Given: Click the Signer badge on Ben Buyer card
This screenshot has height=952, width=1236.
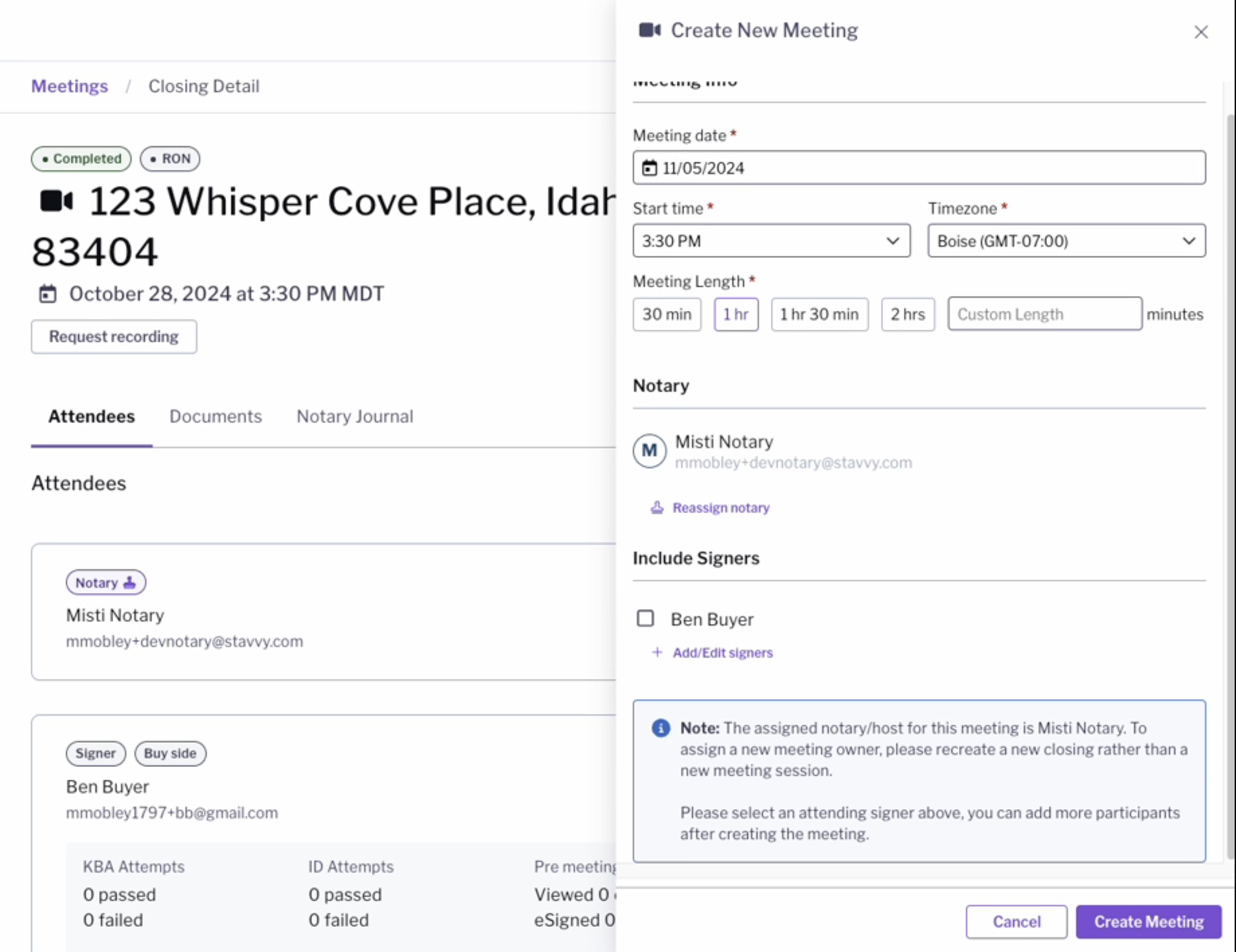Looking at the screenshot, I should coord(96,753).
